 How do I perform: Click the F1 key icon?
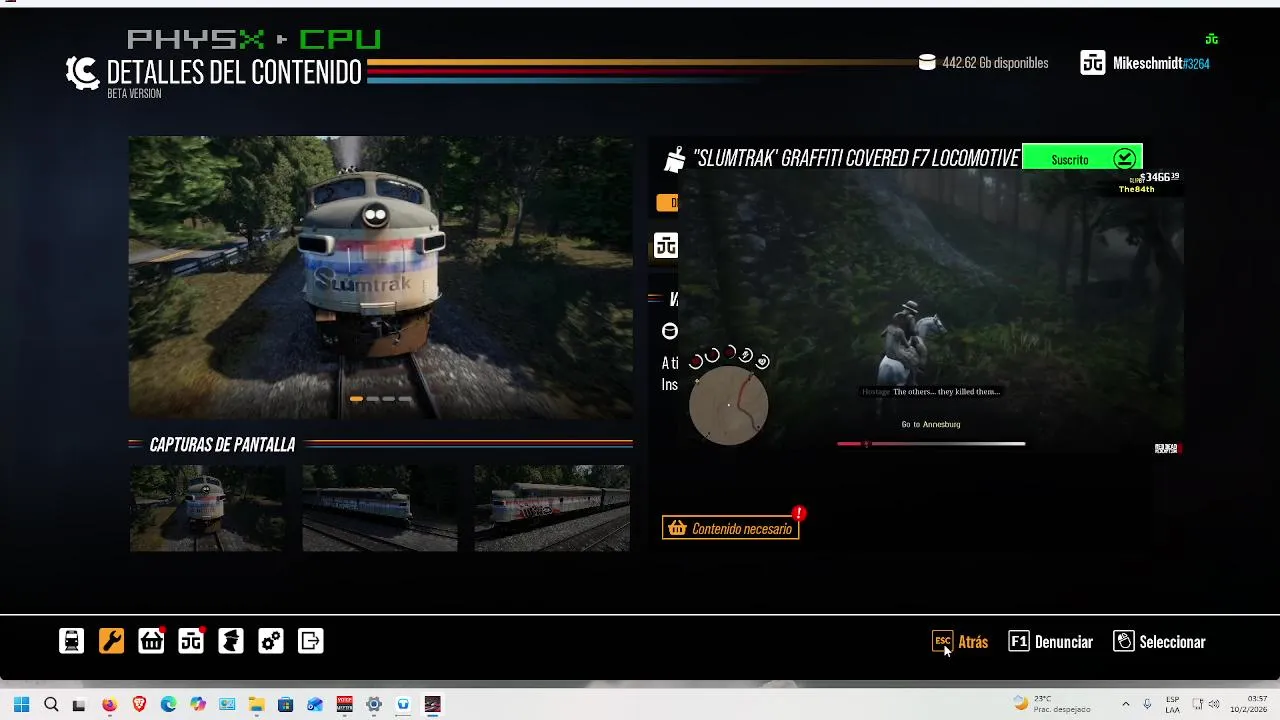click(x=1019, y=641)
